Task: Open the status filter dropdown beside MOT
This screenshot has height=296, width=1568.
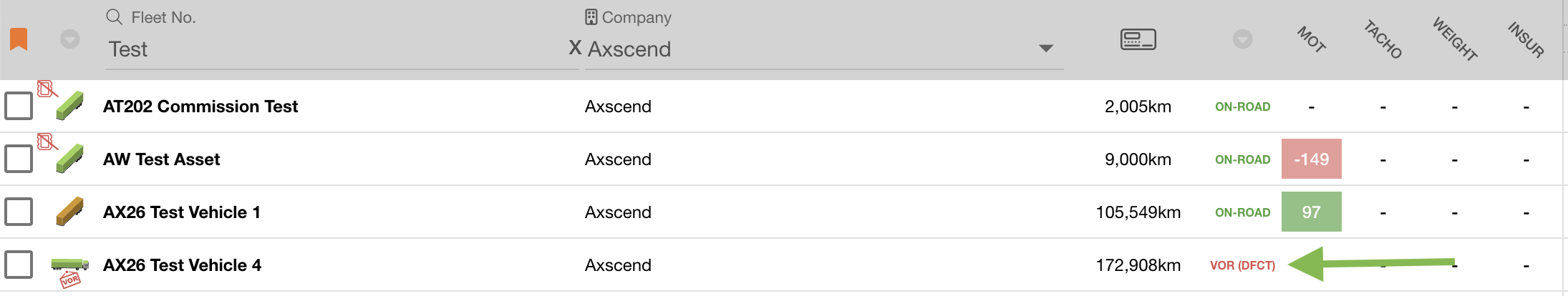Action: tap(1242, 39)
